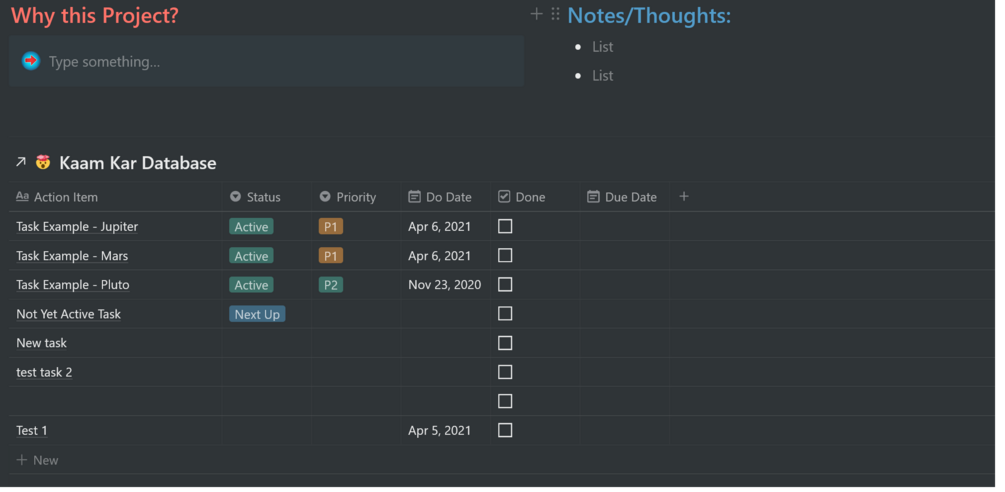Change P1 priority of Jupiter task
Viewport: 1005px width, 492px height.
331,227
